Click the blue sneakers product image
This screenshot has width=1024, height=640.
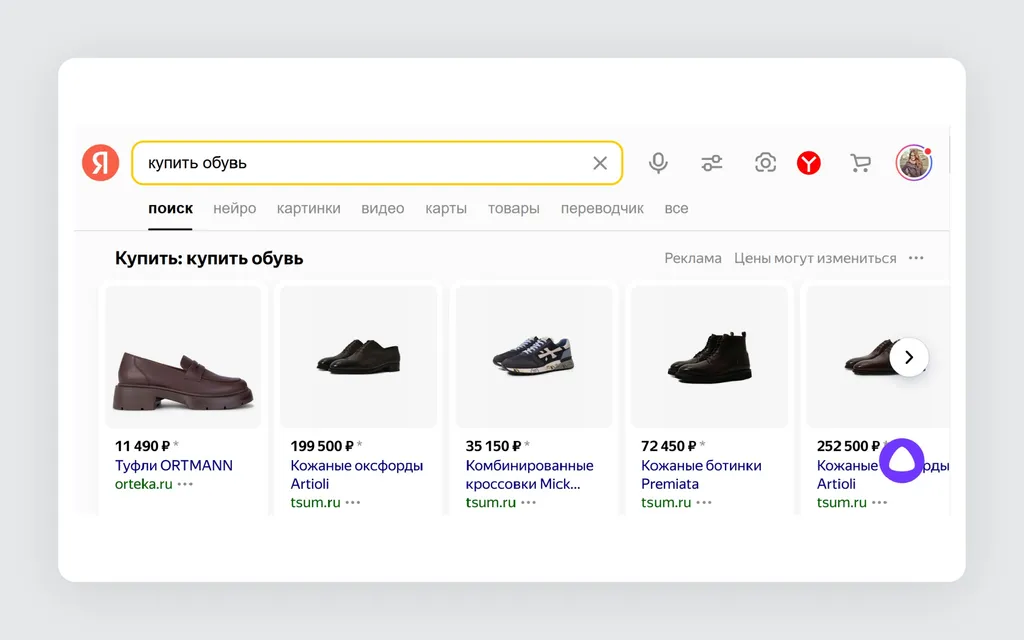point(534,357)
